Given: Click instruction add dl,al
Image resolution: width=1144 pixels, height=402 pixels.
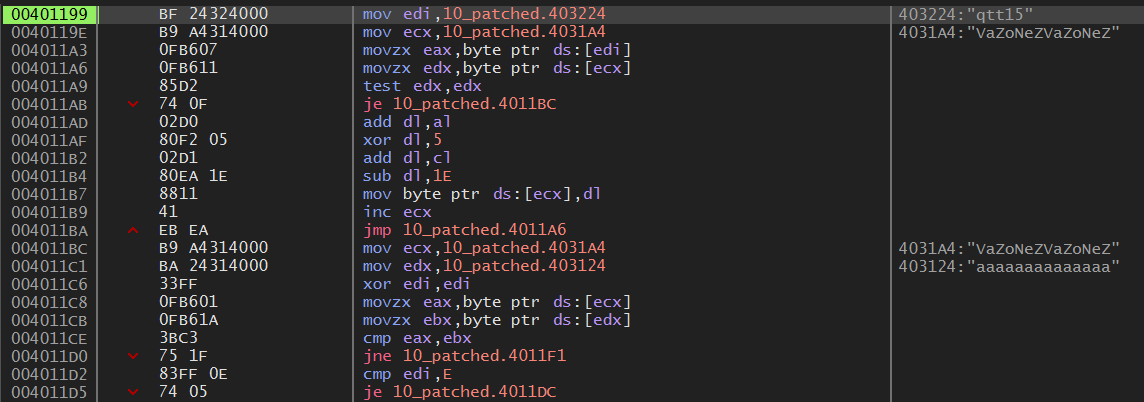Looking at the screenshot, I should click(x=406, y=122).
